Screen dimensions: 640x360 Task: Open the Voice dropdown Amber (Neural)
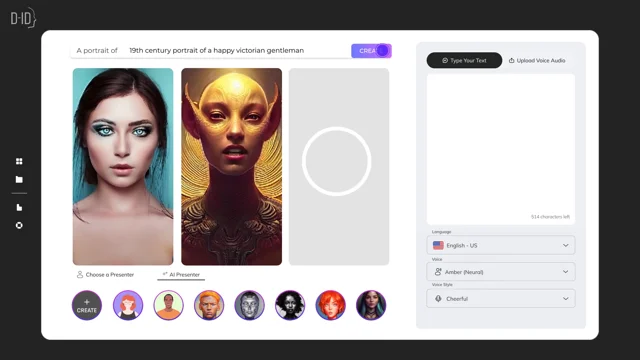[x=501, y=272]
